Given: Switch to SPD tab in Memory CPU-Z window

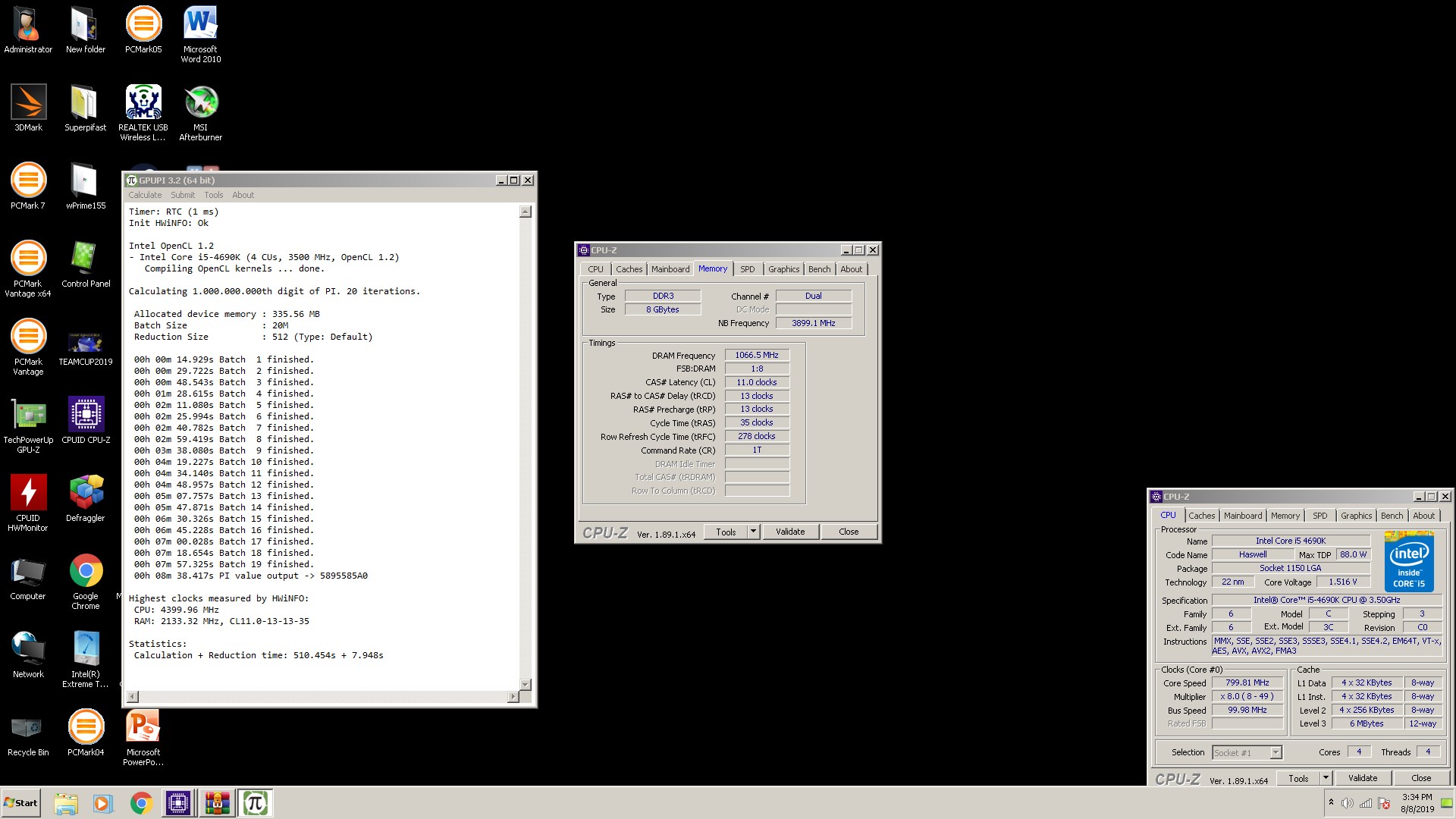Looking at the screenshot, I should point(747,269).
